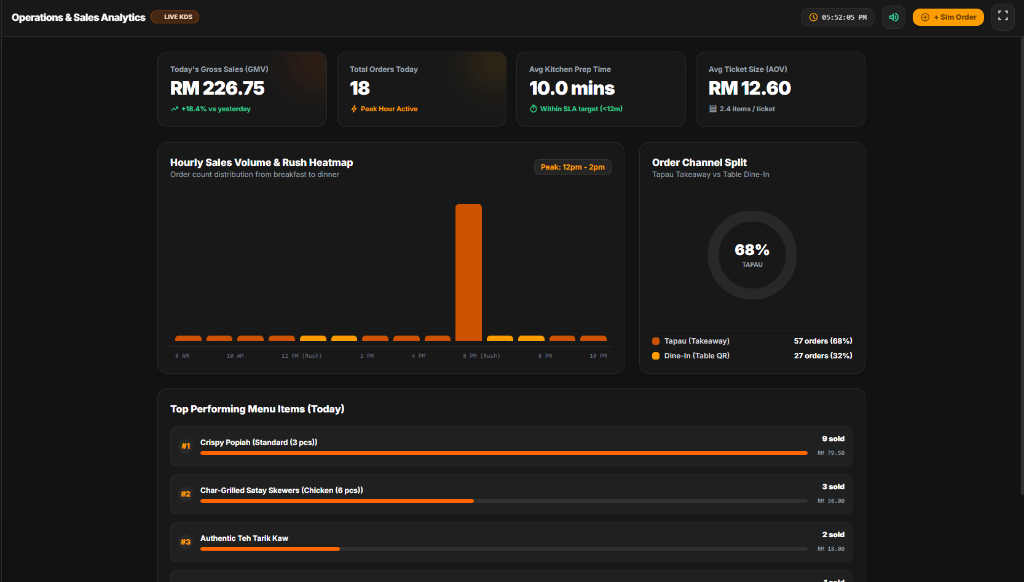
Task: Click the Hourly Sales Volume & Rush Heatmap heading
Action: coord(262,163)
